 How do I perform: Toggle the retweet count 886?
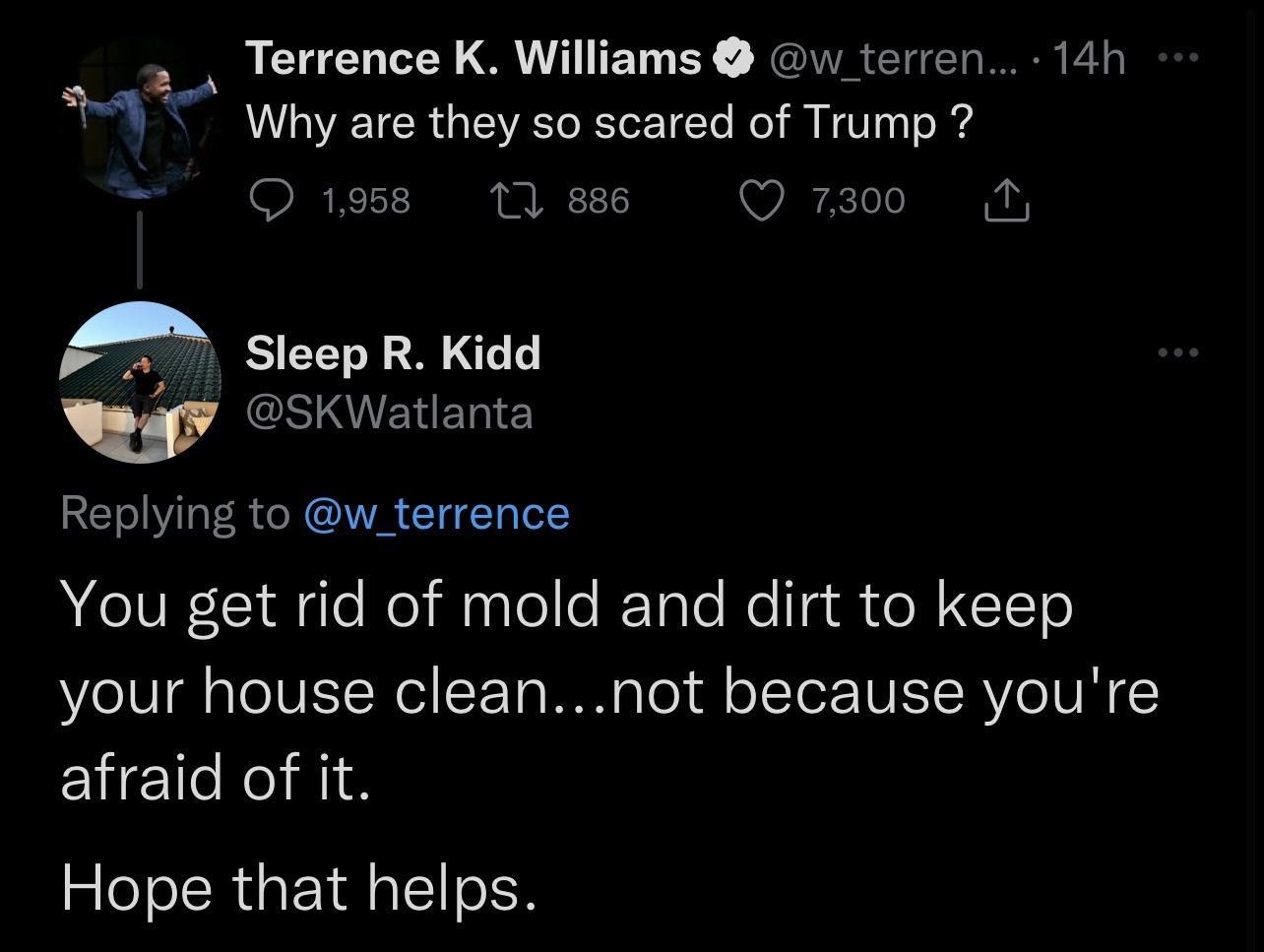598,200
